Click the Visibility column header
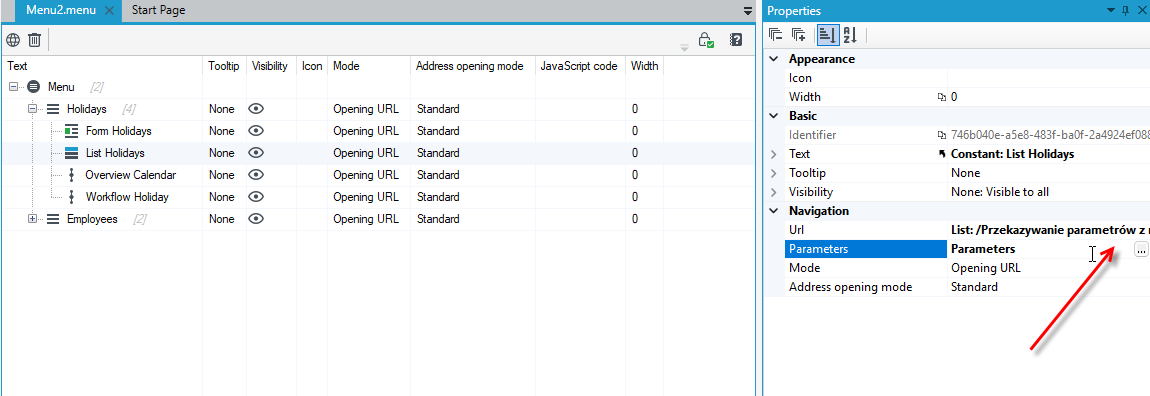 (x=271, y=66)
